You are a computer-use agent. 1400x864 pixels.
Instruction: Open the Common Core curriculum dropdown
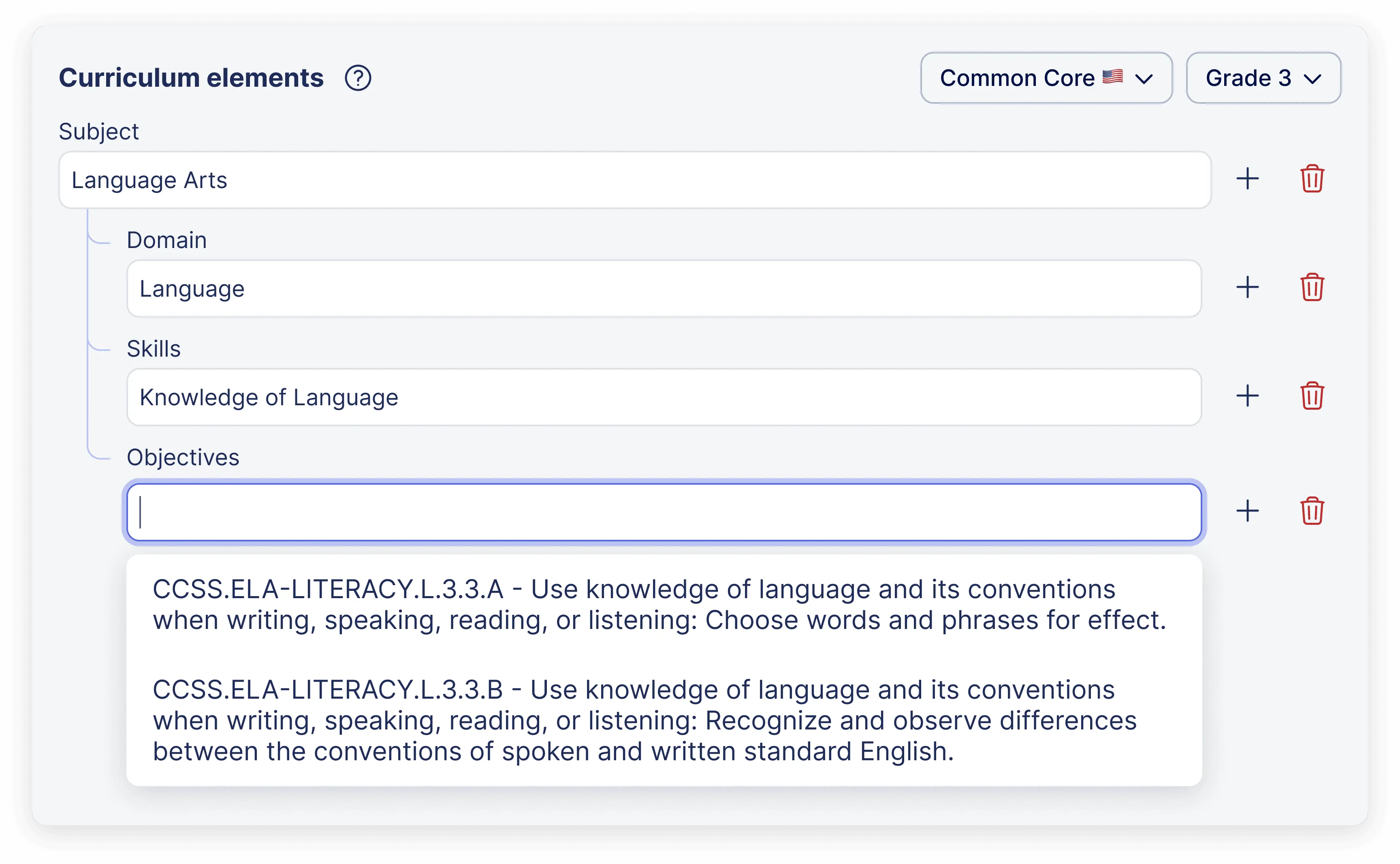pos(1046,78)
